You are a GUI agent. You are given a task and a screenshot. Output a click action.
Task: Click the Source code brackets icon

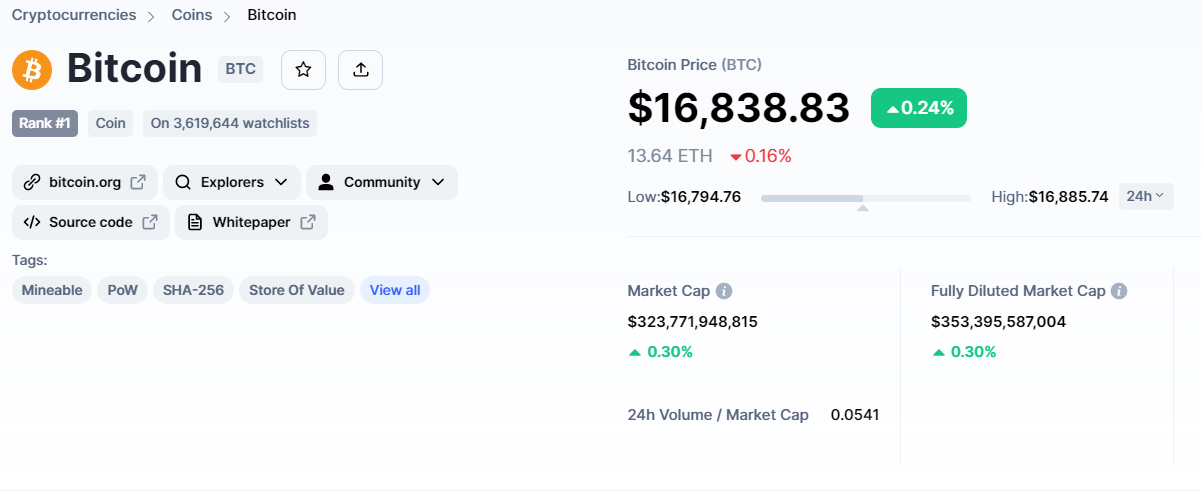(32, 222)
